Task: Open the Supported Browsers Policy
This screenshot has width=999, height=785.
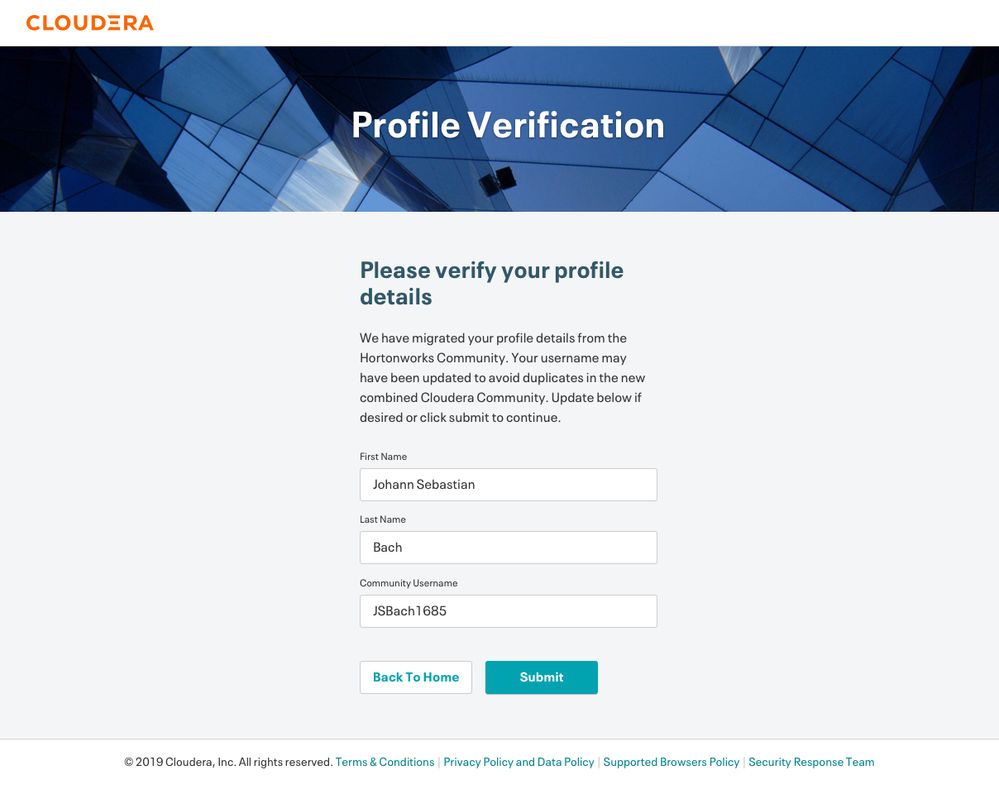Action: 671,761
